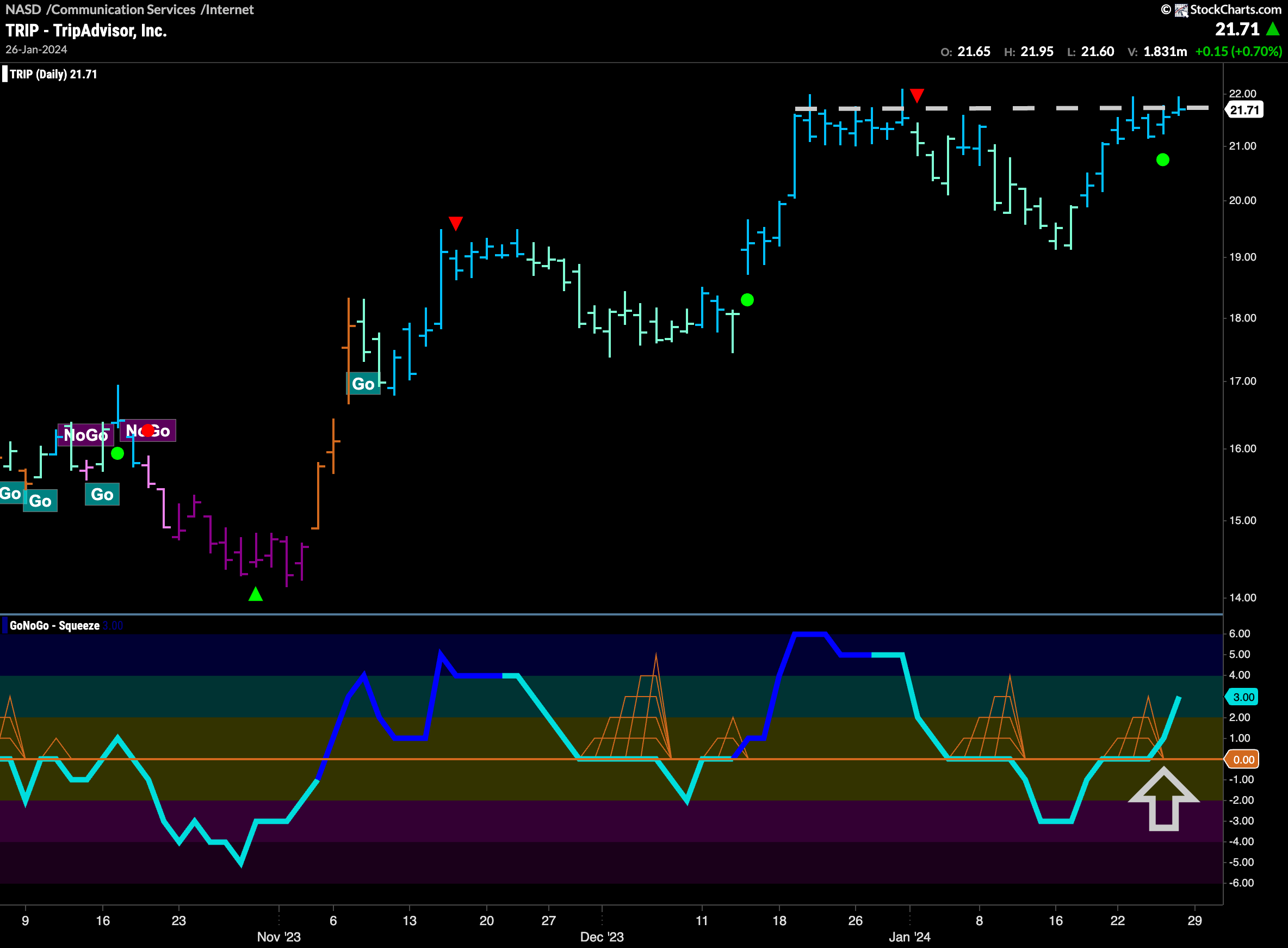
Task: Click the change value '+0.15 (+0.70%)'
Action: coord(1239,51)
